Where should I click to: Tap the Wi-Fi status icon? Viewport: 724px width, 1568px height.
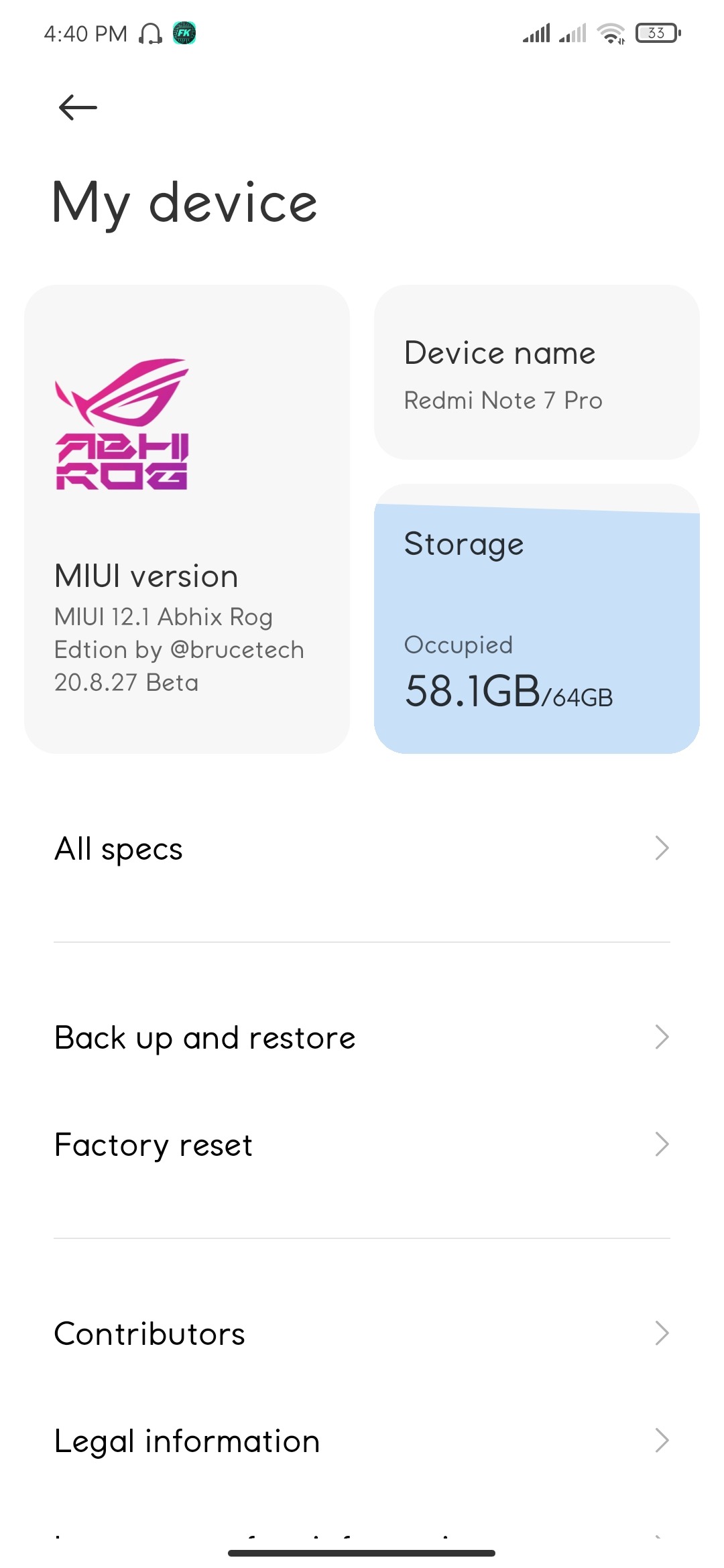coord(611,33)
